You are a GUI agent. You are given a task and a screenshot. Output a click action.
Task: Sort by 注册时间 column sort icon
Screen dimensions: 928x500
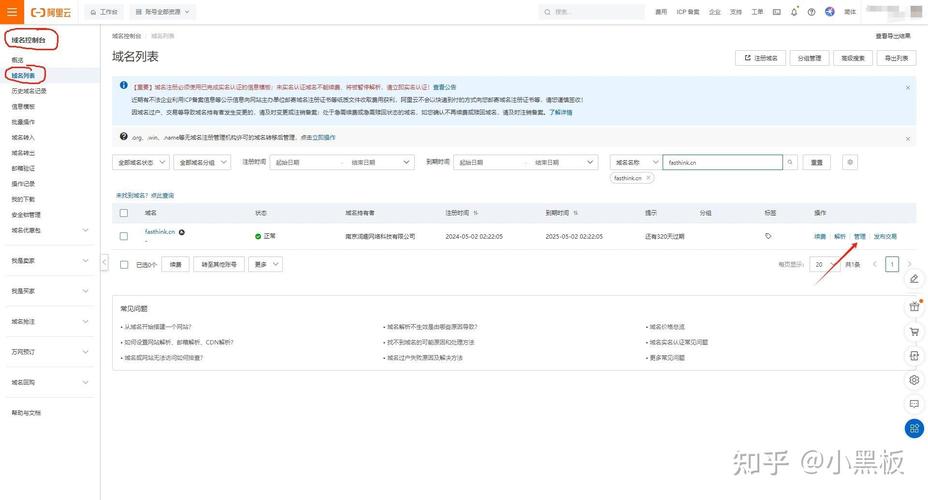coord(476,213)
